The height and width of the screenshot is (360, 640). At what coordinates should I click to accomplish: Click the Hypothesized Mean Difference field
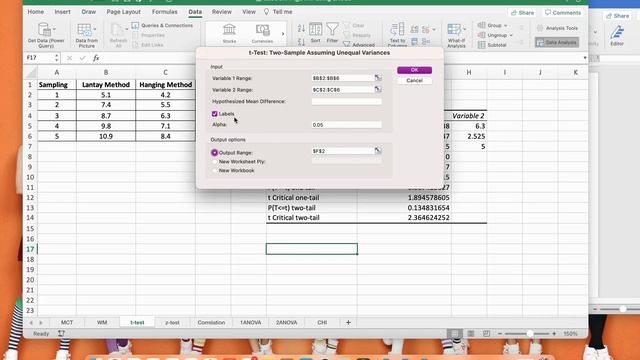coord(347,101)
